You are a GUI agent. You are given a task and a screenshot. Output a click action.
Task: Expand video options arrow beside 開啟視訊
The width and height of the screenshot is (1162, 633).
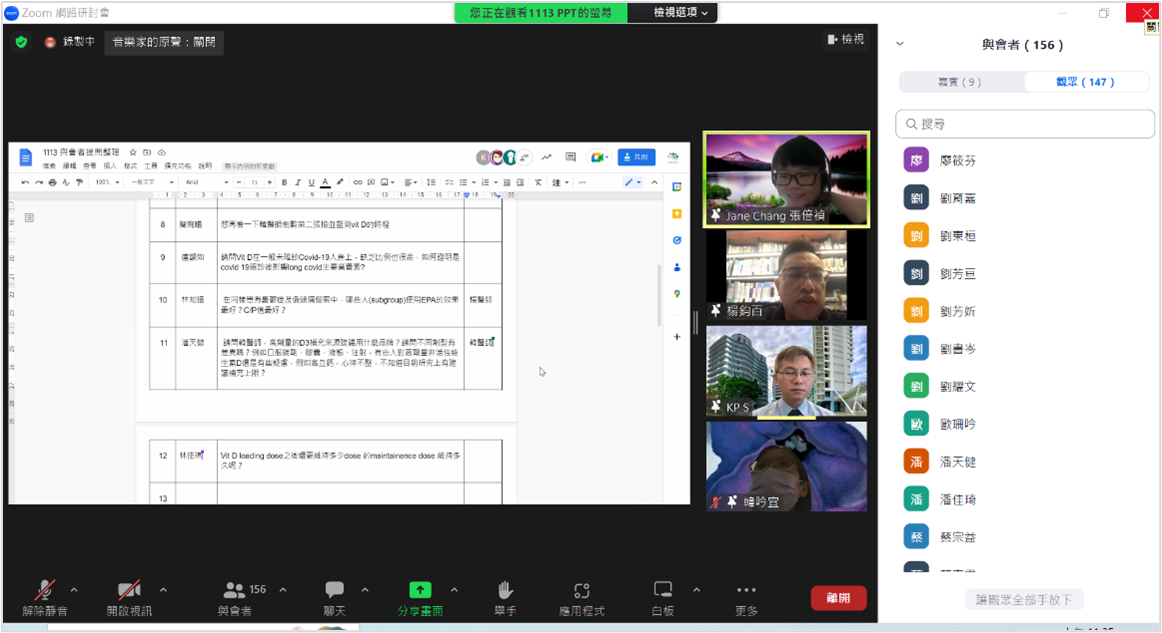[163, 590]
